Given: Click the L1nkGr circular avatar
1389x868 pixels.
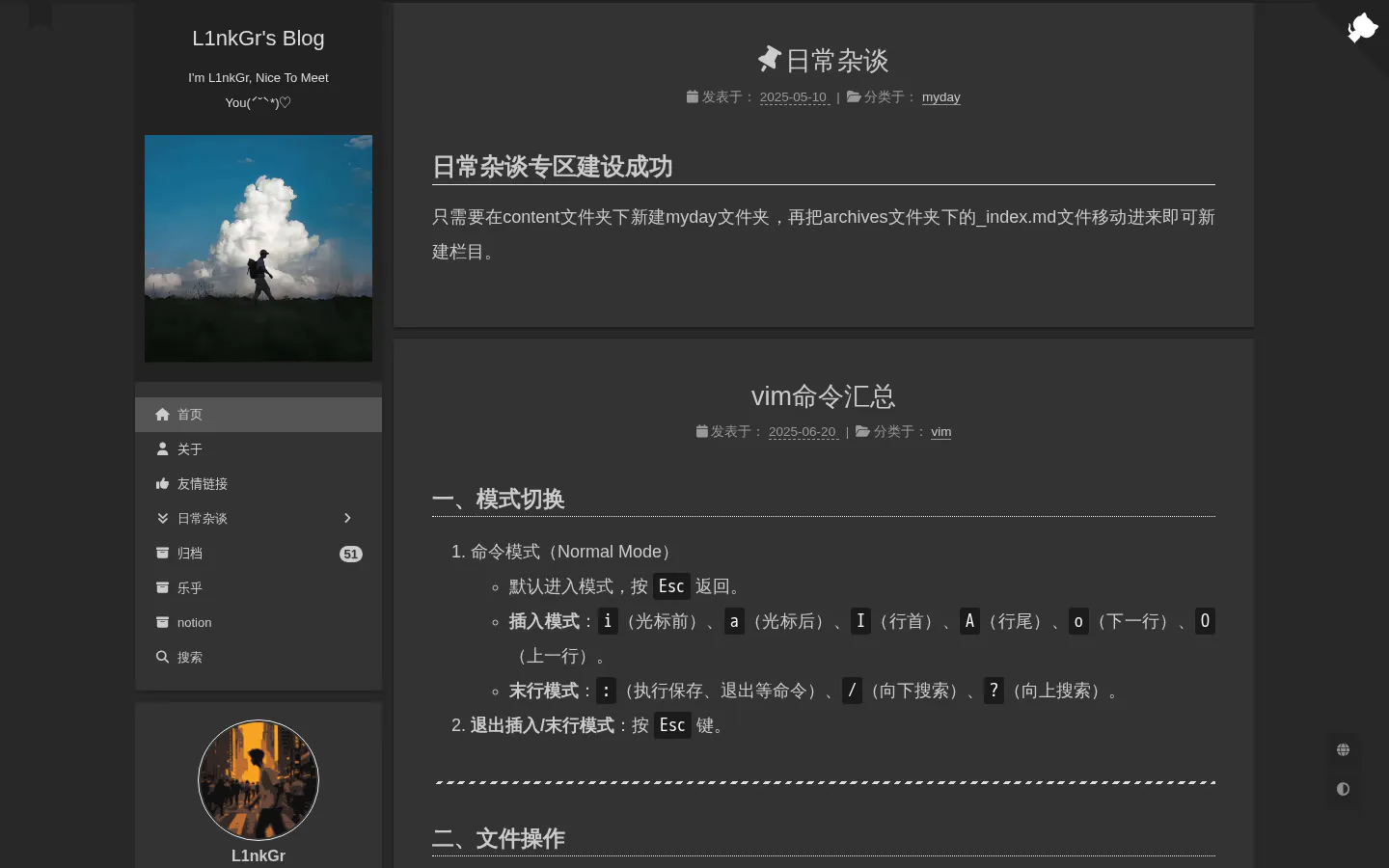Looking at the screenshot, I should tap(259, 780).
